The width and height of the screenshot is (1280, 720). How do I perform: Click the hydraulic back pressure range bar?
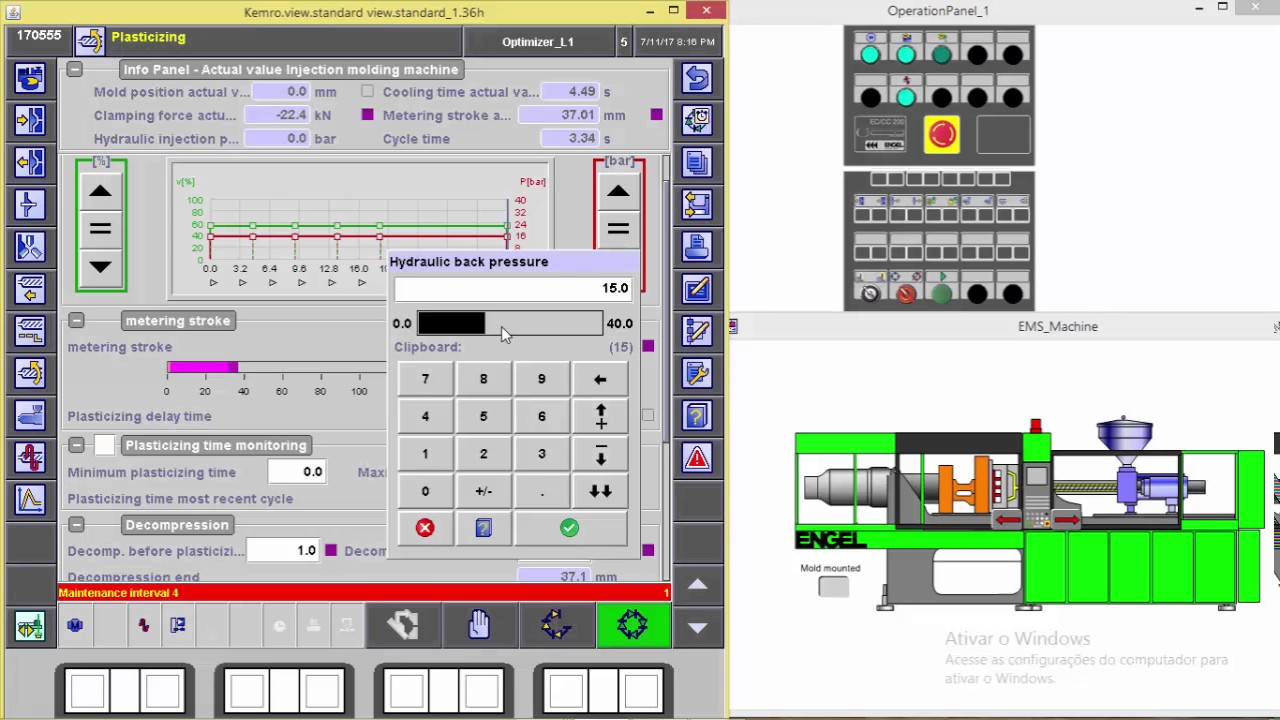510,323
